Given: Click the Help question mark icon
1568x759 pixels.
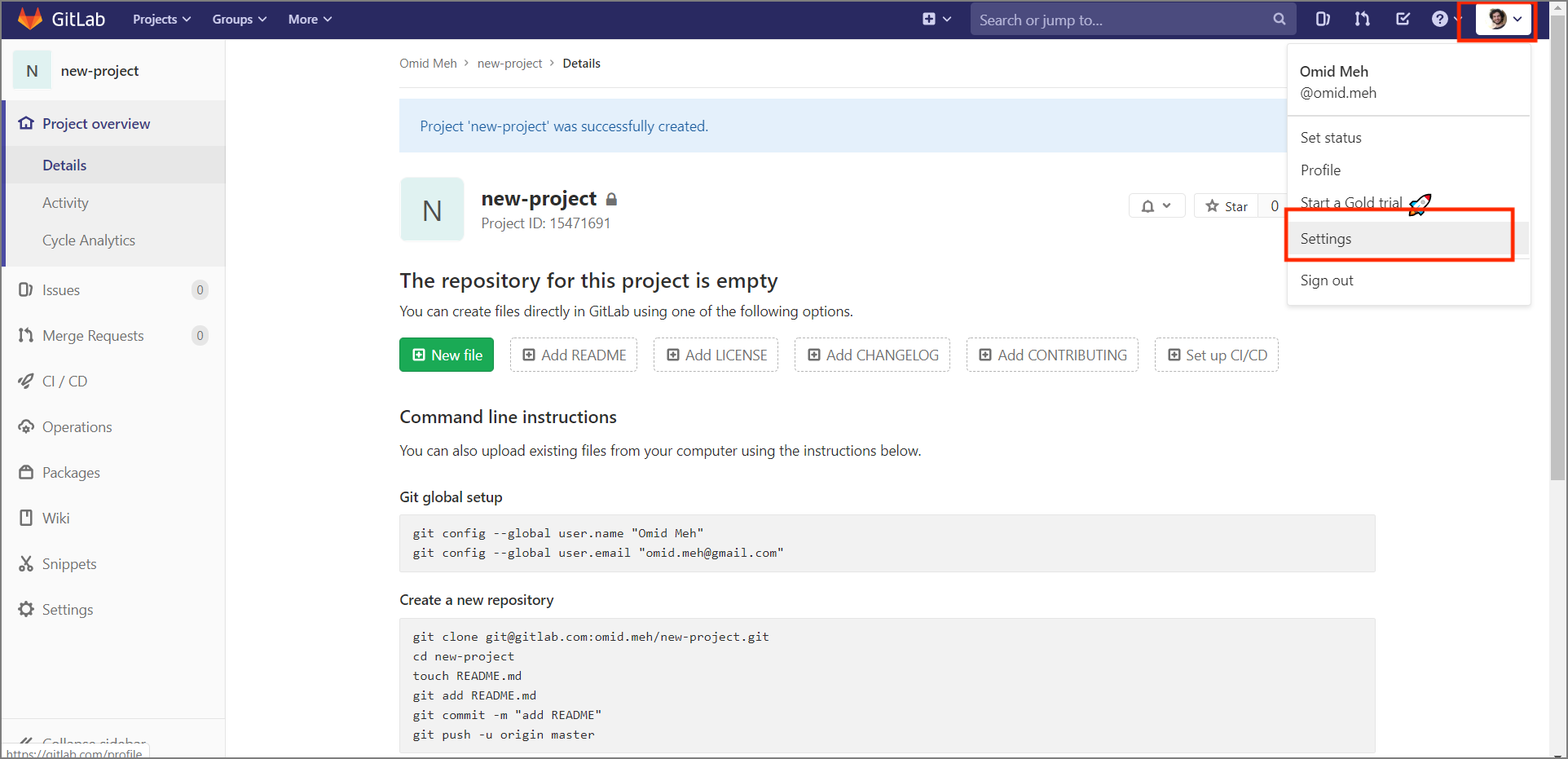Looking at the screenshot, I should point(1440,19).
